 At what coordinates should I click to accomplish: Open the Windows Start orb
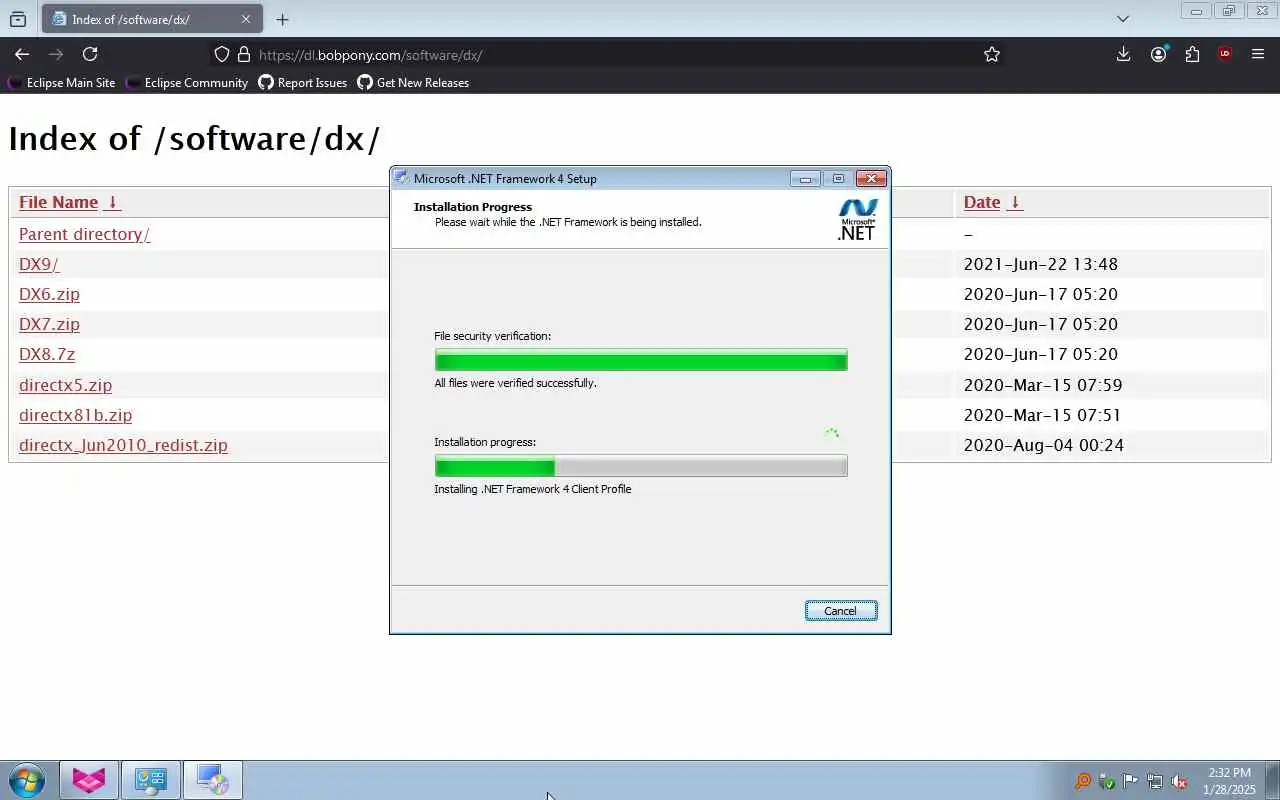coord(27,780)
